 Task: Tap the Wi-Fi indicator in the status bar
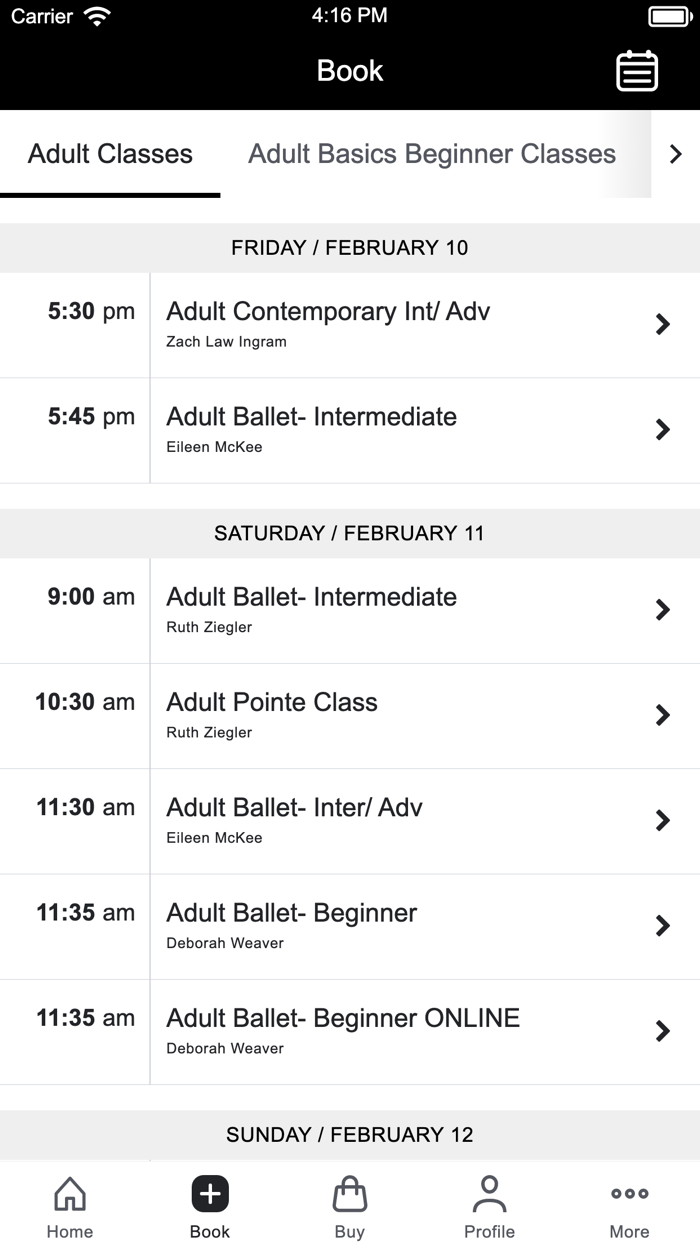97,15
